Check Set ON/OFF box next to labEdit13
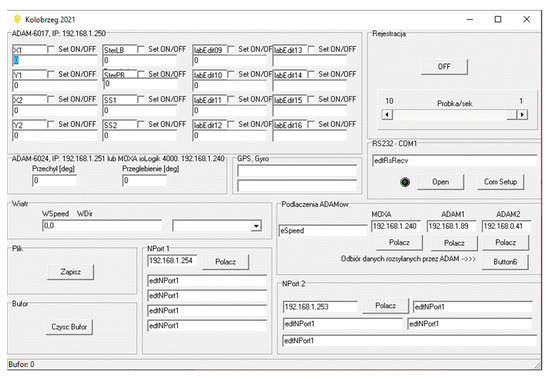This screenshot has height=379, width=550. point(311,49)
